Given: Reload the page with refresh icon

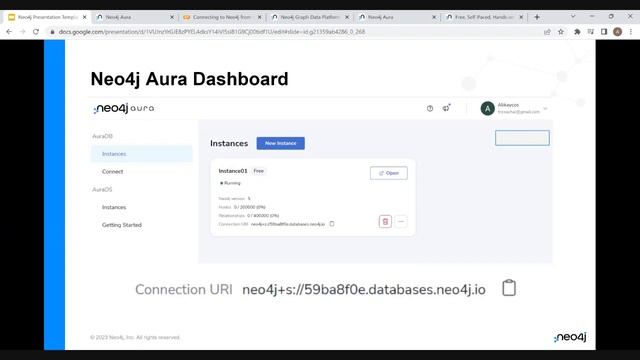Looking at the screenshot, I should point(36,31).
